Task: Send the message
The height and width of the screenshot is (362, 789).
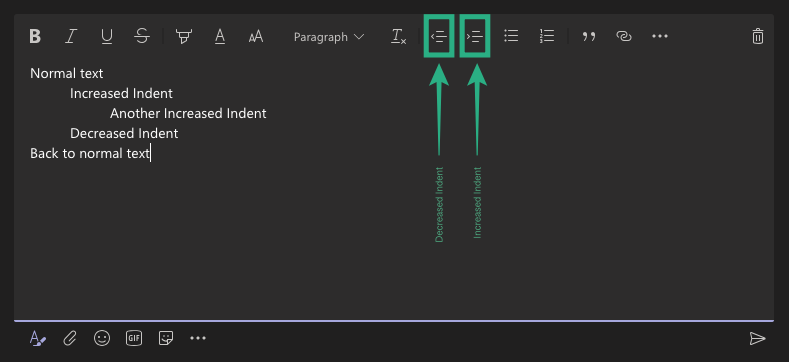Action: [x=757, y=338]
